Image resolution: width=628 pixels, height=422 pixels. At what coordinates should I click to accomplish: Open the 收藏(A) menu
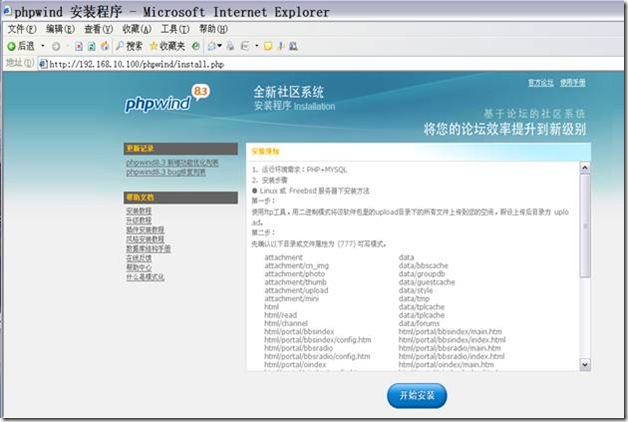coord(137,29)
